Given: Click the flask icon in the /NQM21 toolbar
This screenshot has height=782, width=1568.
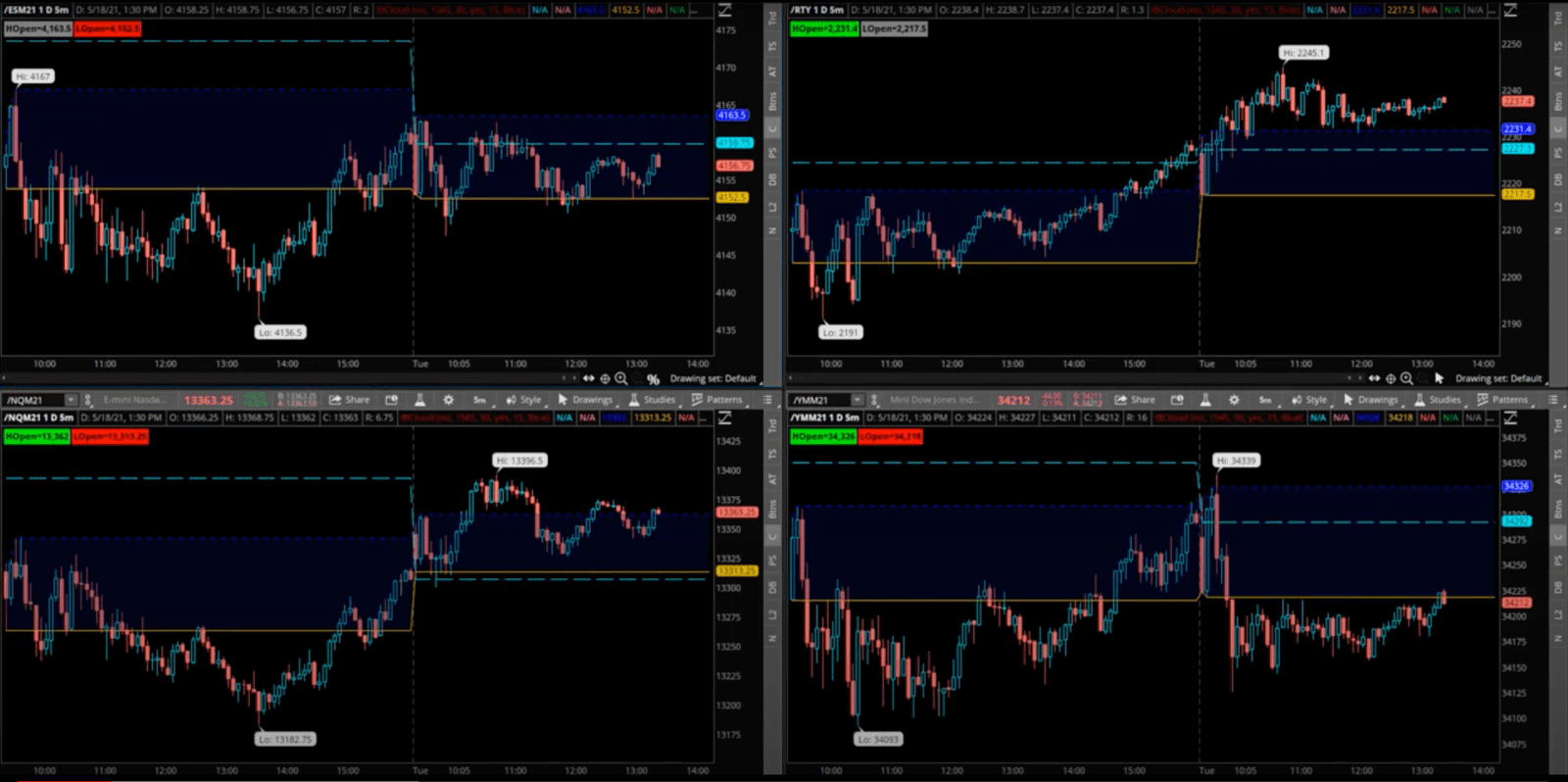Looking at the screenshot, I should pos(419,400).
